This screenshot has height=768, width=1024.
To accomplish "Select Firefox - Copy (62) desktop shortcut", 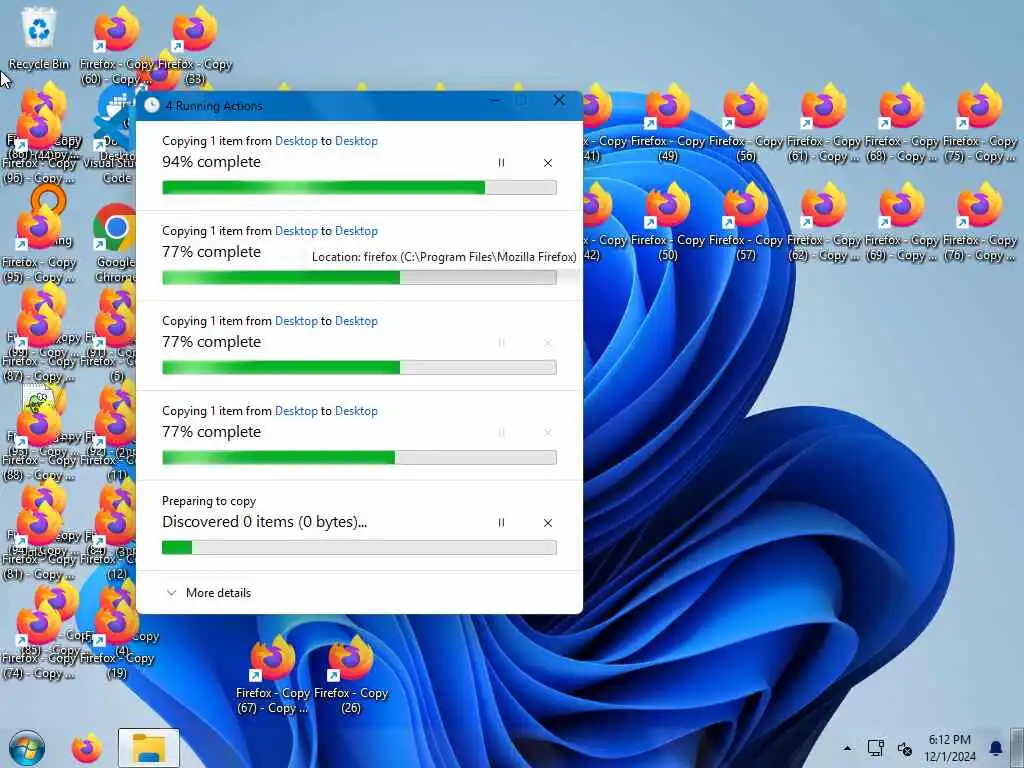I will [824, 222].
